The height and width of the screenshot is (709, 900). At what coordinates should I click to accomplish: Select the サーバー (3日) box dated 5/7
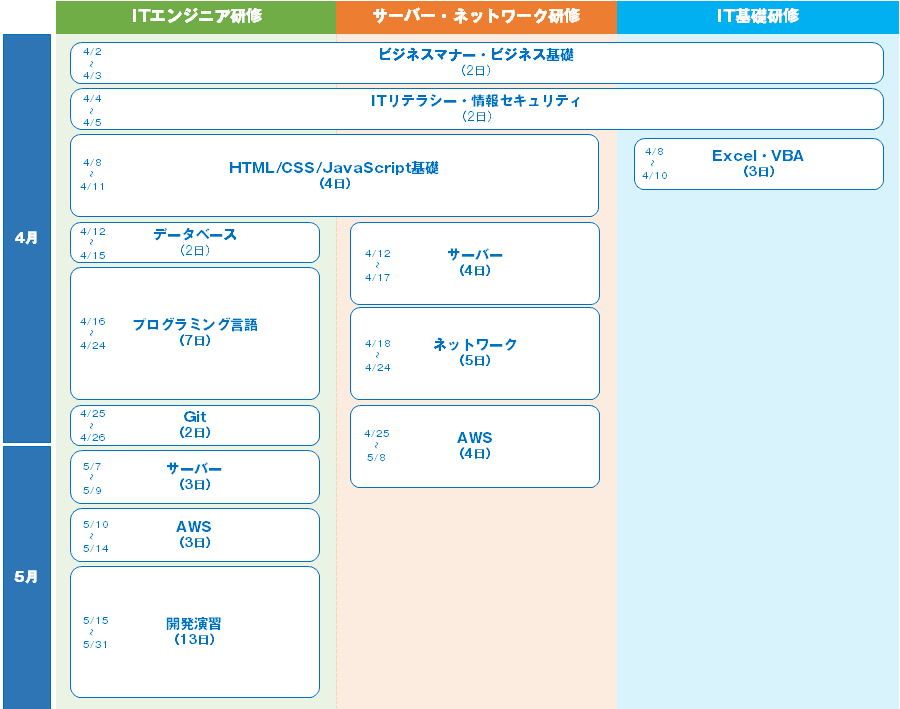(195, 477)
